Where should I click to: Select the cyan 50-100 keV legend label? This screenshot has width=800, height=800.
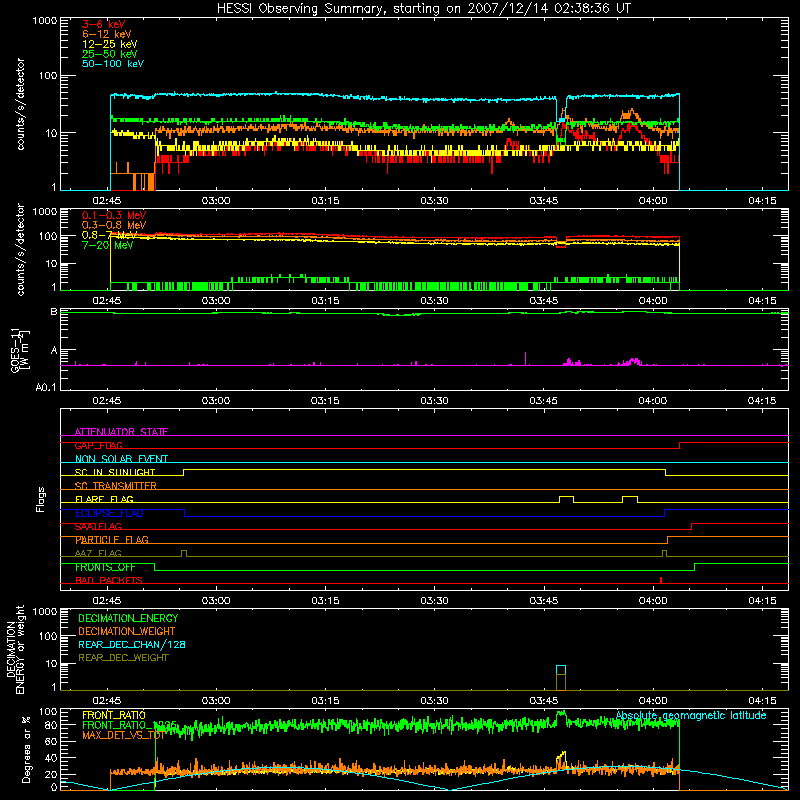113,64
